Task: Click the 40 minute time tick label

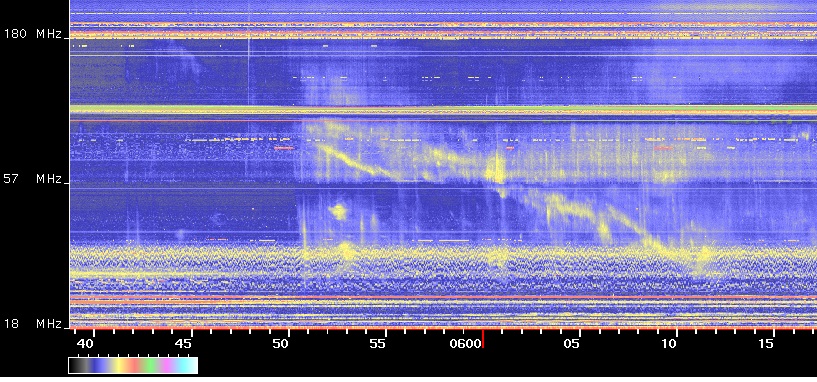Action: [85, 343]
